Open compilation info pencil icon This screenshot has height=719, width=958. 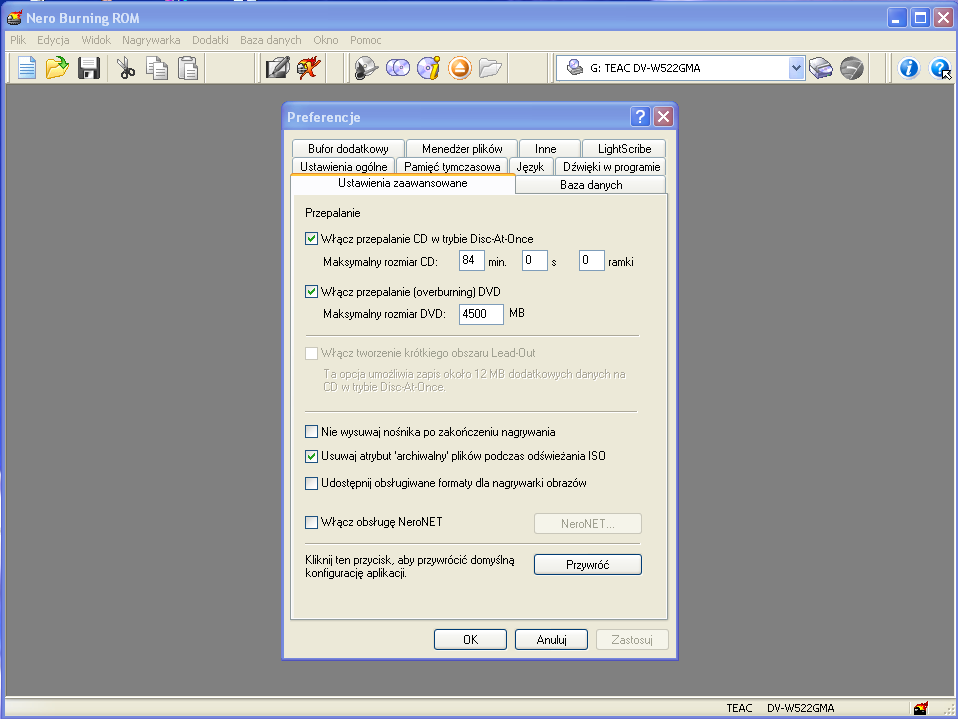[x=277, y=68]
